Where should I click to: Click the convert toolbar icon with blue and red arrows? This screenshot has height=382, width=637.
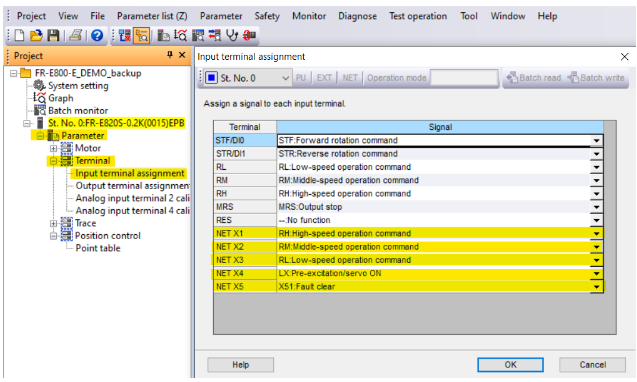click(215, 35)
